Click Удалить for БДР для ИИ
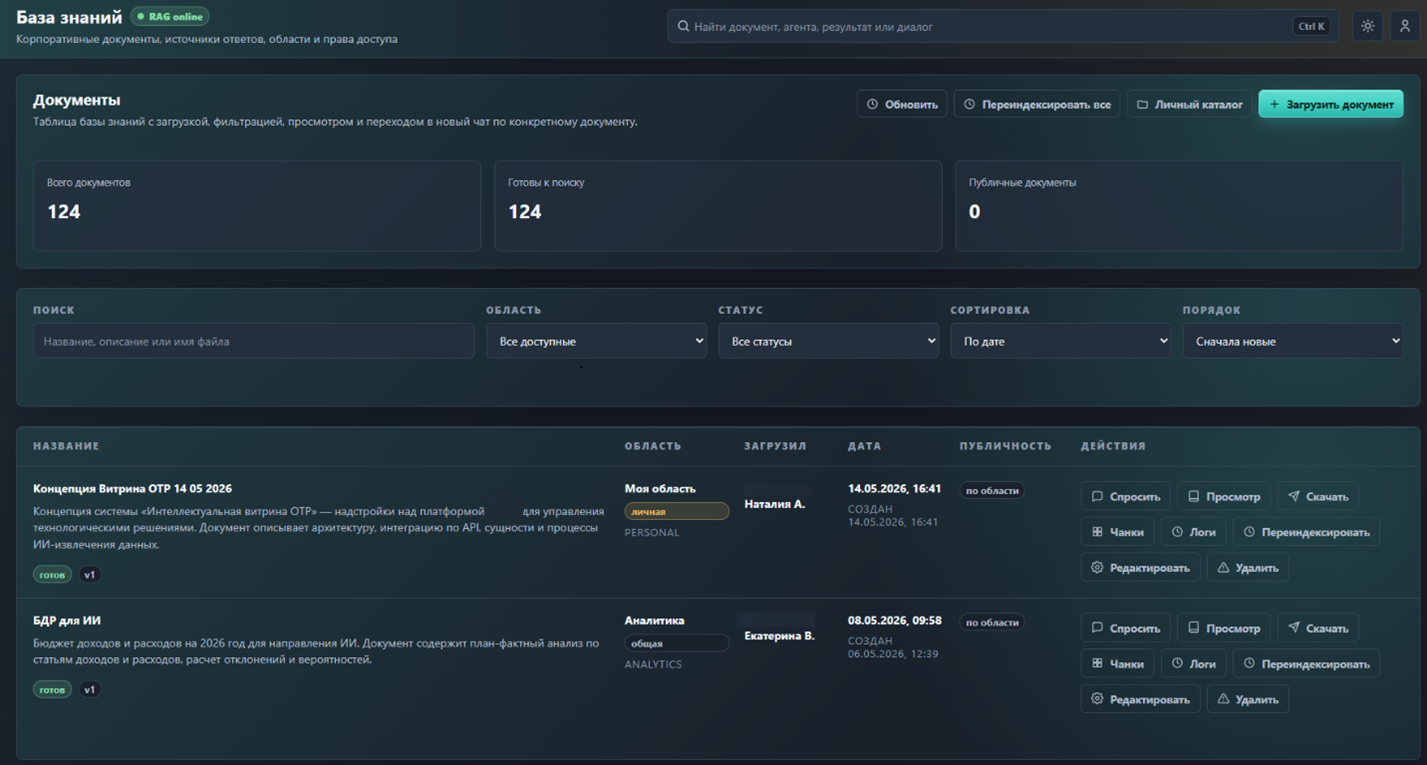 coord(1248,699)
